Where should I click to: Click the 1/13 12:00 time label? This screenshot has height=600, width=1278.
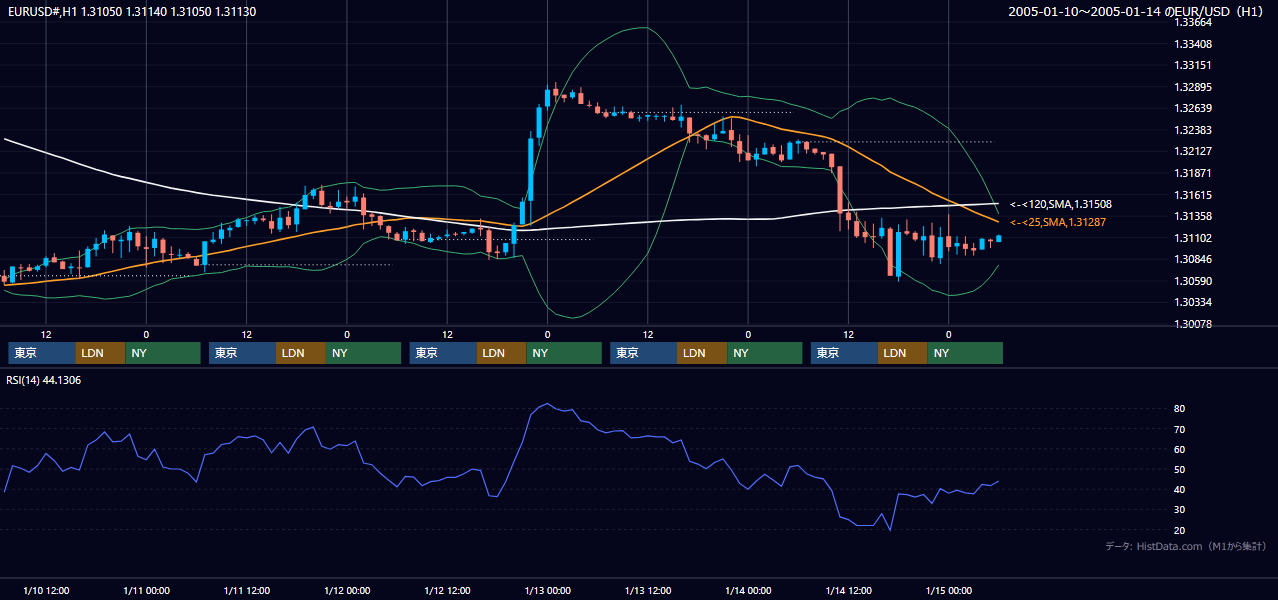648,591
